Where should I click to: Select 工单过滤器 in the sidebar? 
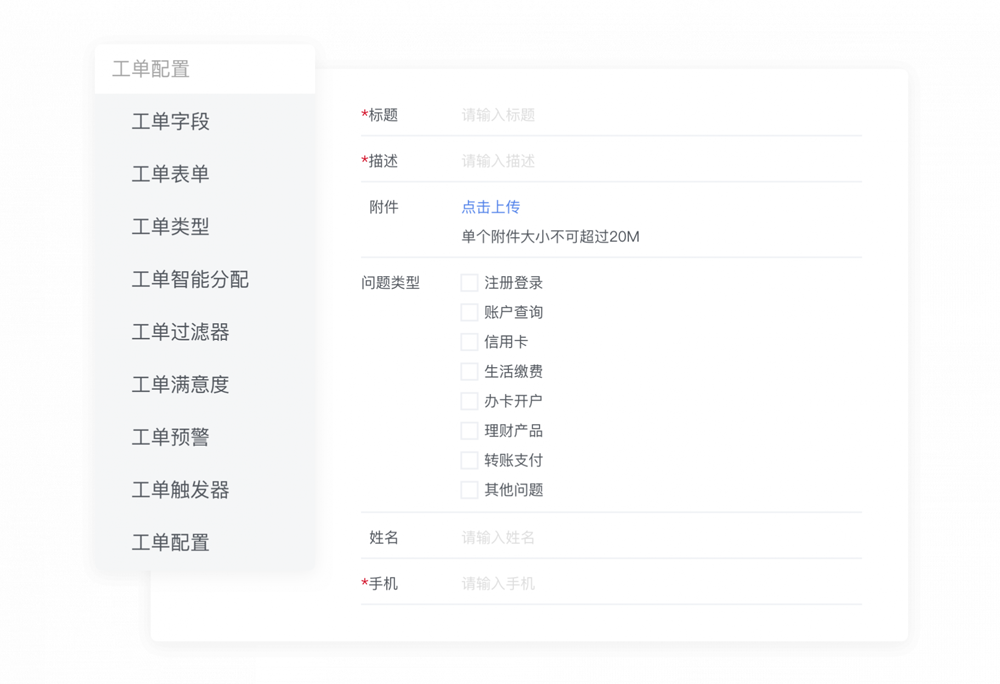180,331
